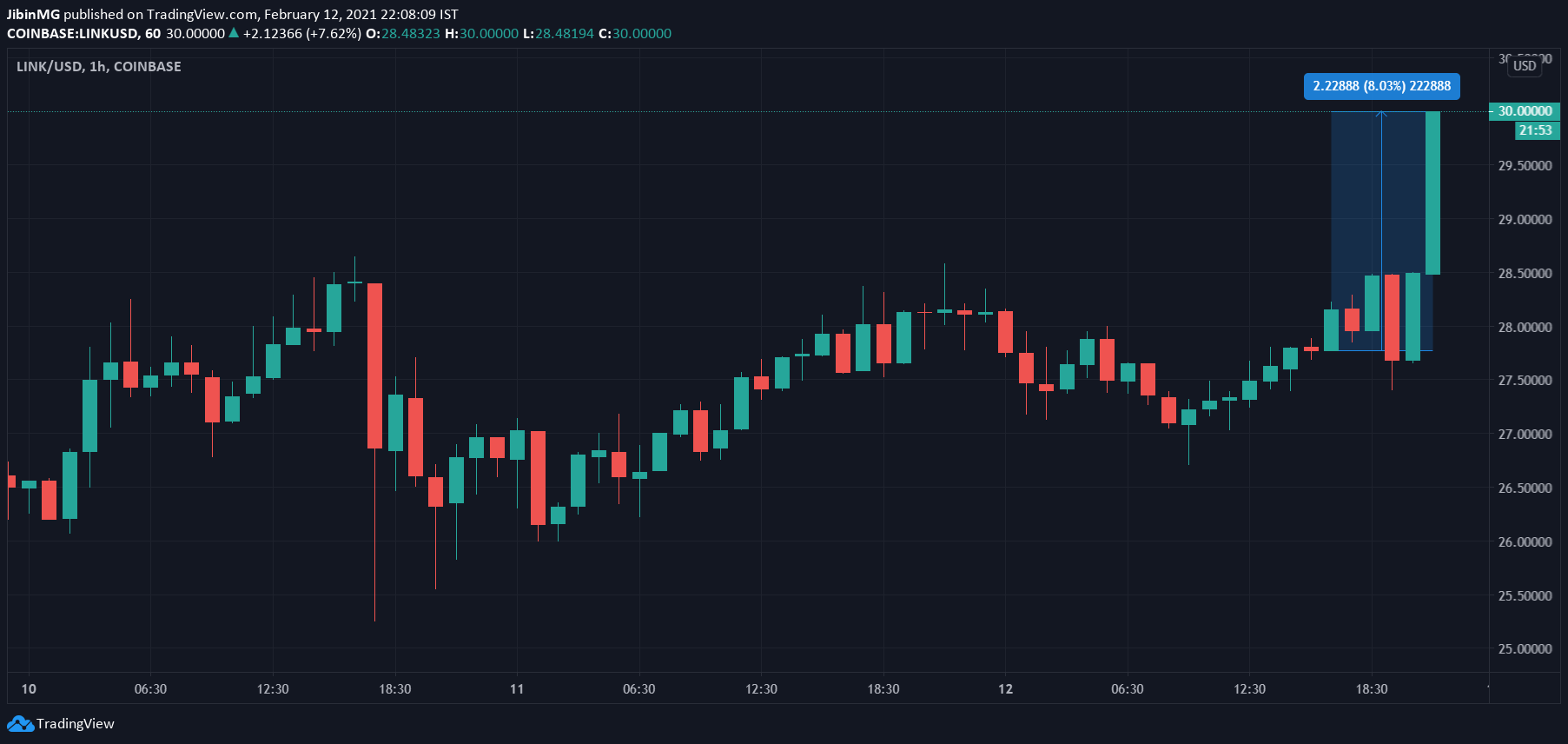Click the 26.00000 price axis label

pos(1525,542)
